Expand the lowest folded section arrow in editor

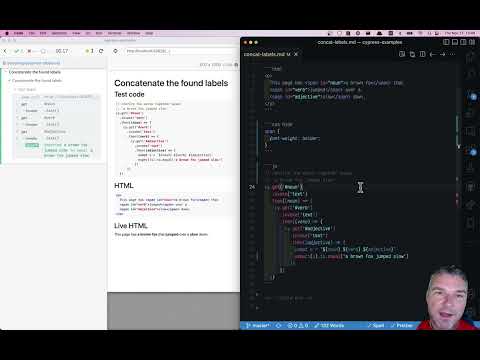(257, 308)
